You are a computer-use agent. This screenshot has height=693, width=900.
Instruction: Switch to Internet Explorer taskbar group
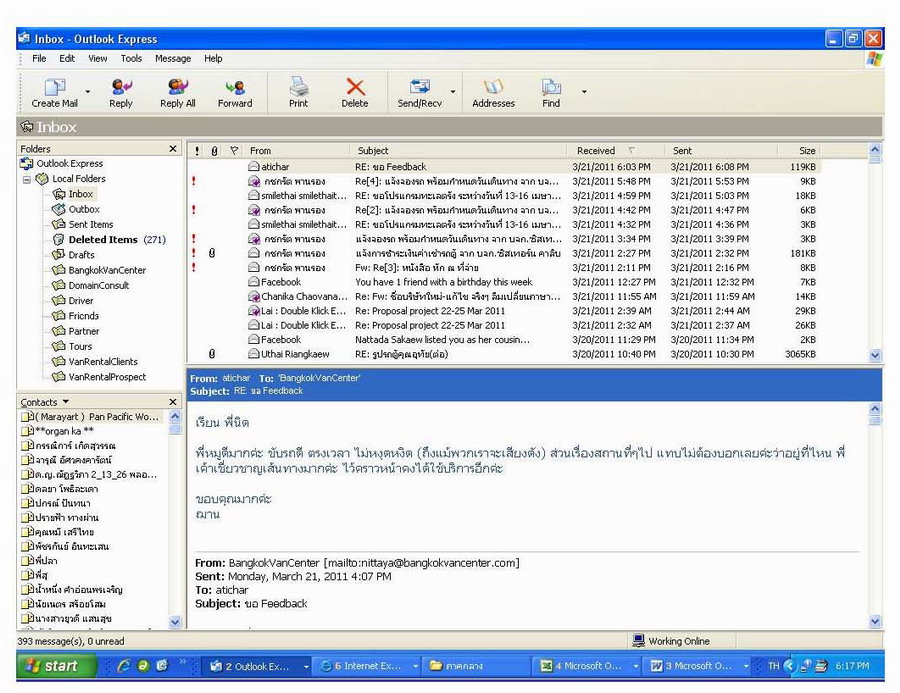[367, 666]
